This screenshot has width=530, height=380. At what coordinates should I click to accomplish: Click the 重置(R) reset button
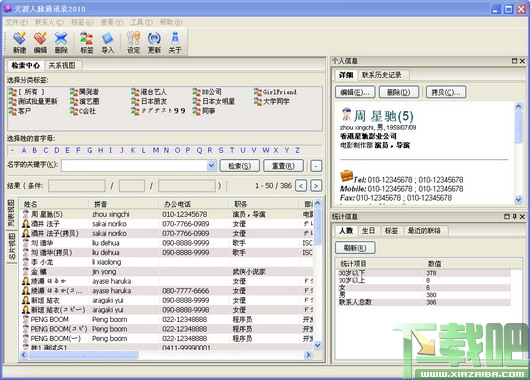(283, 166)
